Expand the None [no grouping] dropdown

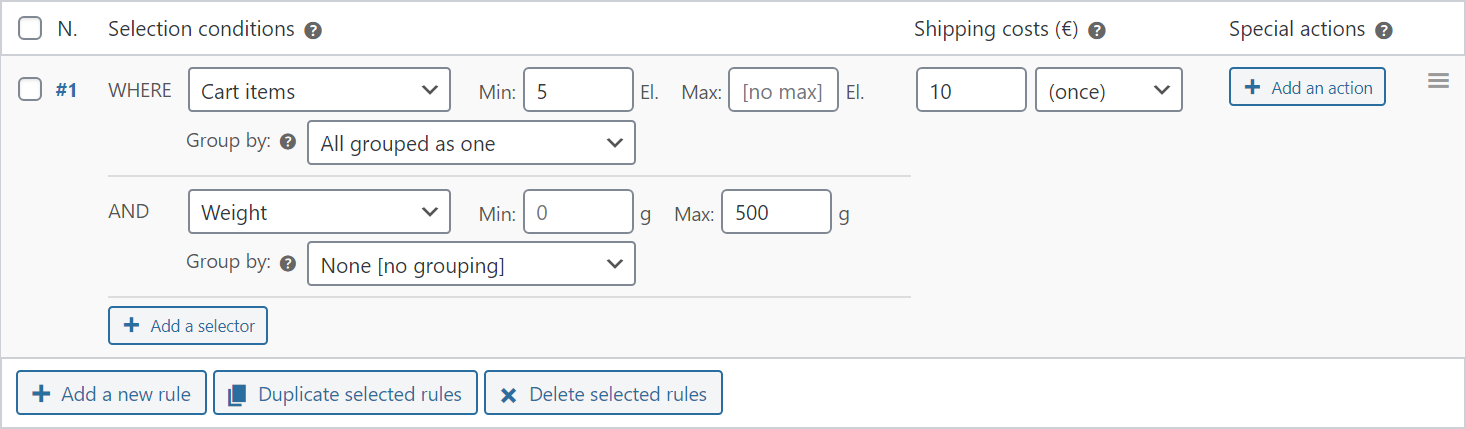click(471, 264)
